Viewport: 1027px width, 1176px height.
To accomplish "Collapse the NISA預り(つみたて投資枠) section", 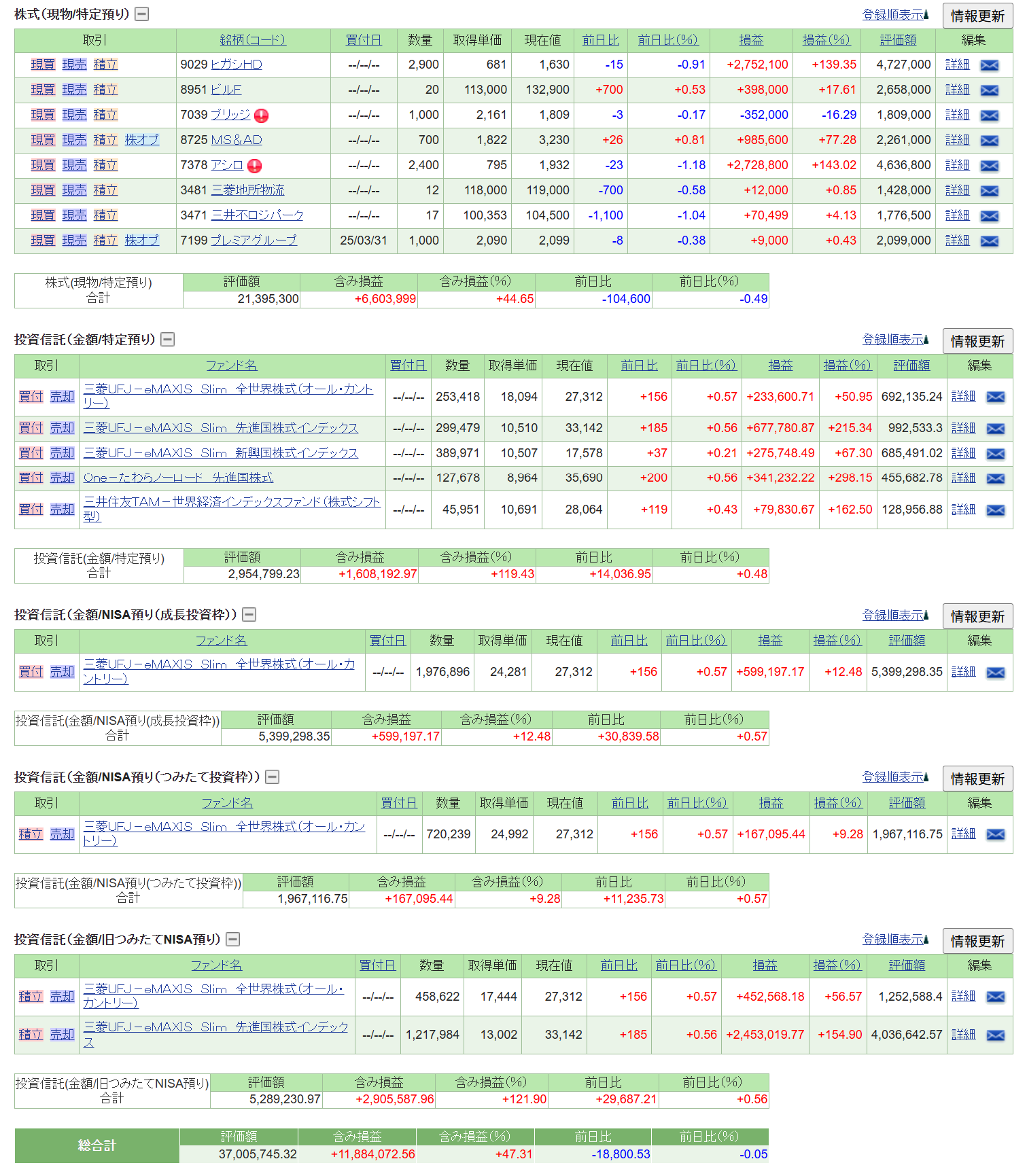I will coord(273,777).
